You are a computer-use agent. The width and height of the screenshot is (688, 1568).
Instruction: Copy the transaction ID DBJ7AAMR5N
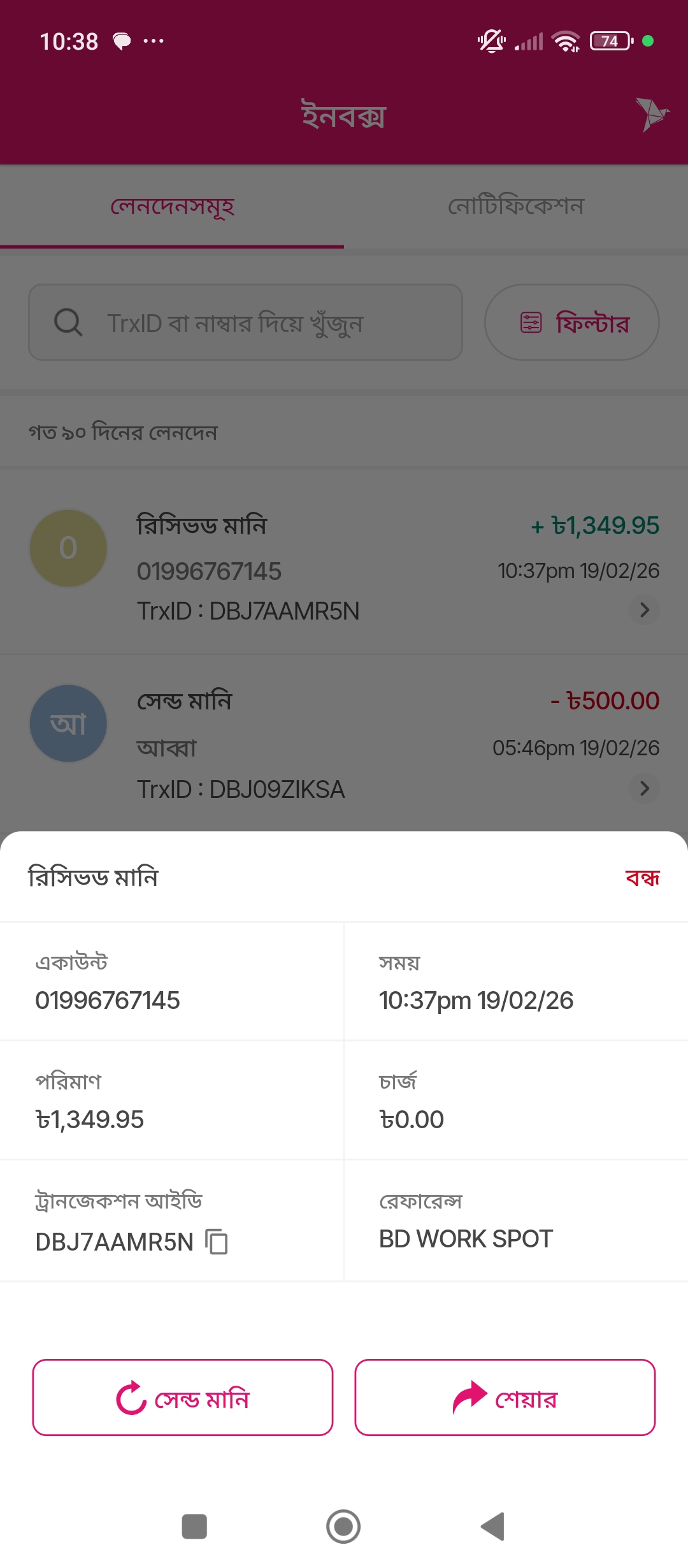coord(217,1242)
